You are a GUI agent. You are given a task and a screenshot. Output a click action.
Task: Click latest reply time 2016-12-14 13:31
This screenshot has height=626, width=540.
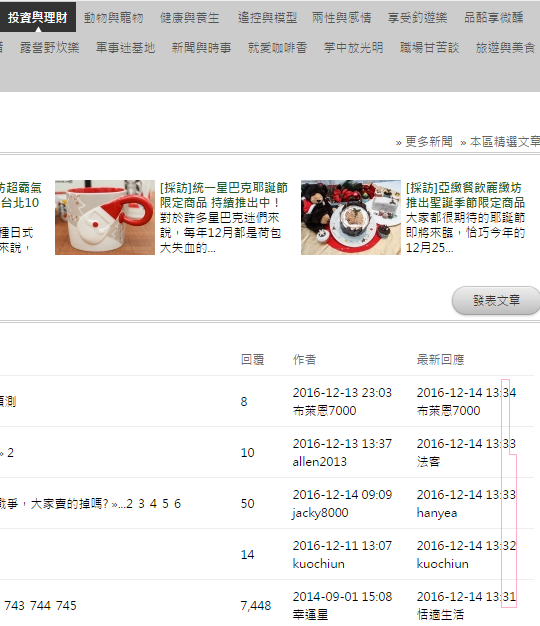[x=466, y=596]
